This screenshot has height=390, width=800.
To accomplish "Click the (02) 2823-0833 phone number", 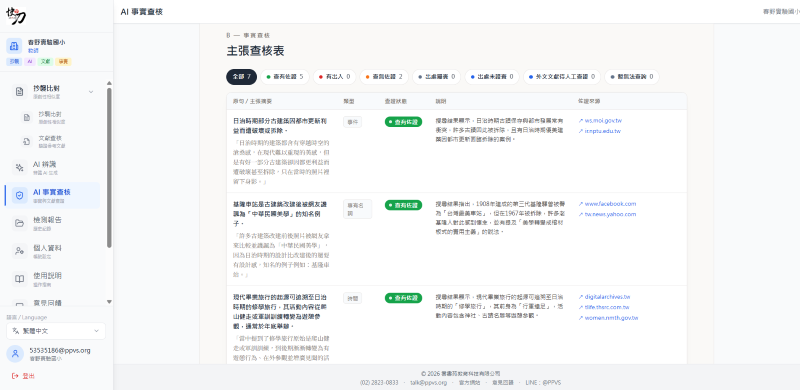I will (379, 382).
